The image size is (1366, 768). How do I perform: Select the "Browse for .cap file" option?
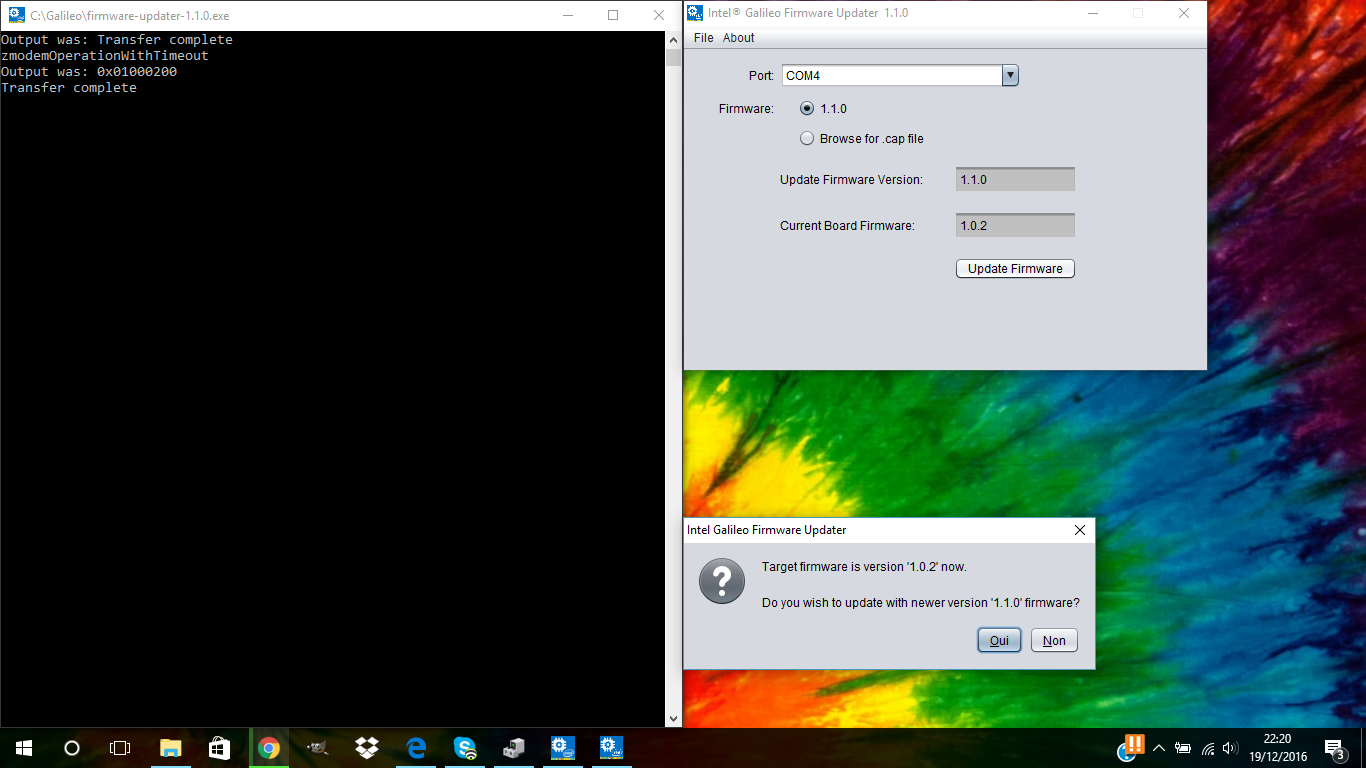(x=807, y=139)
